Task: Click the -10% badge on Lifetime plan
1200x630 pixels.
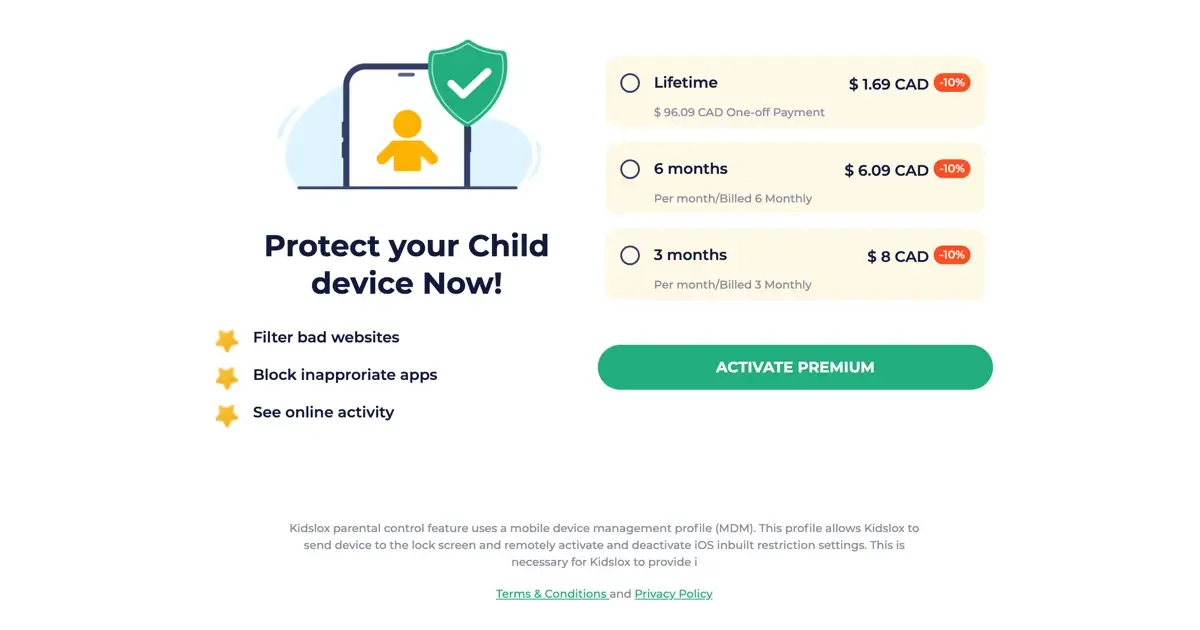Action: (952, 83)
